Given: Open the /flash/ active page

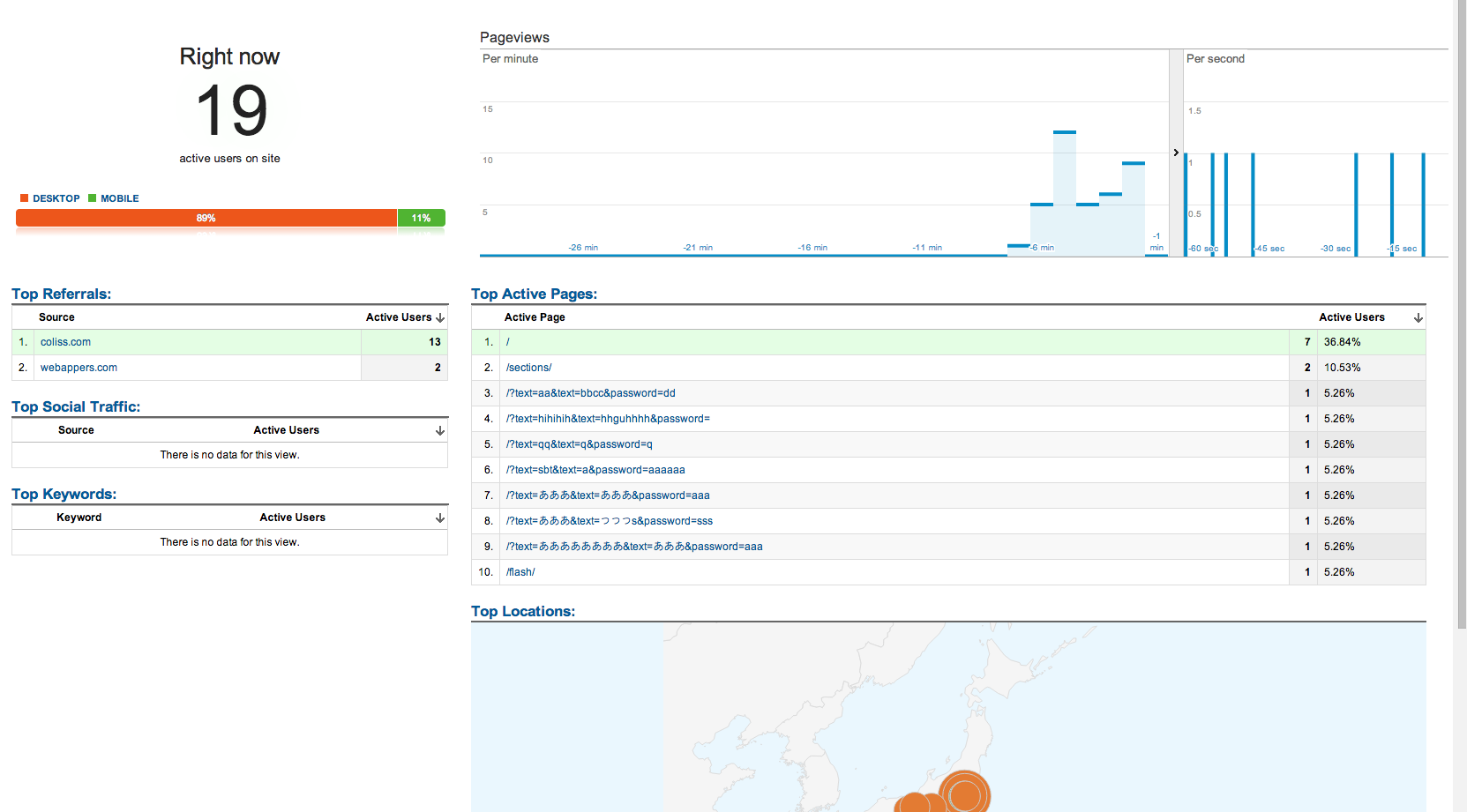Looking at the screenshot, I should click(520, 572).
